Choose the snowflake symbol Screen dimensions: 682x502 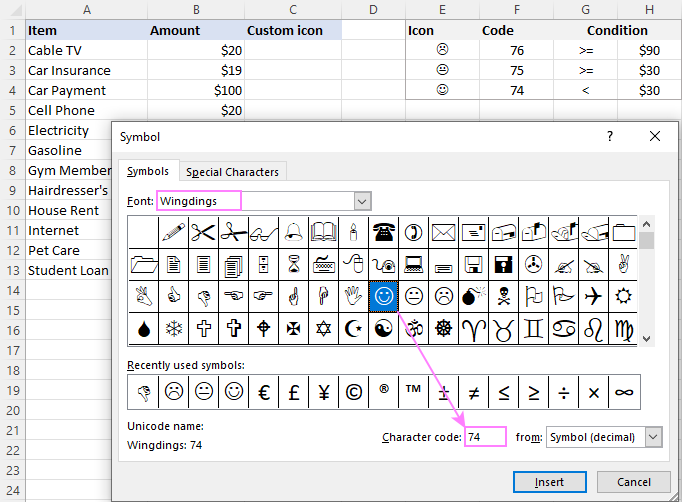tap(174, 329)
